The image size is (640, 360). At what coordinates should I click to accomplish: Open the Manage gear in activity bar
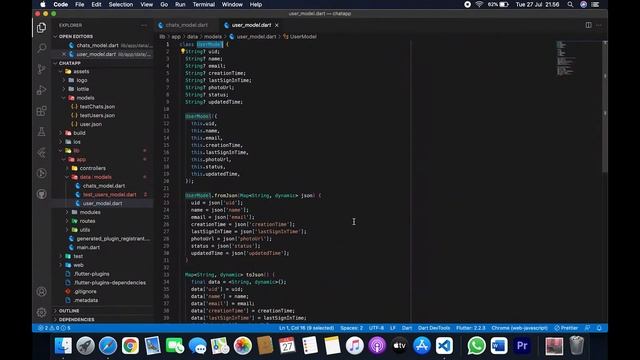tap(42, 312)
